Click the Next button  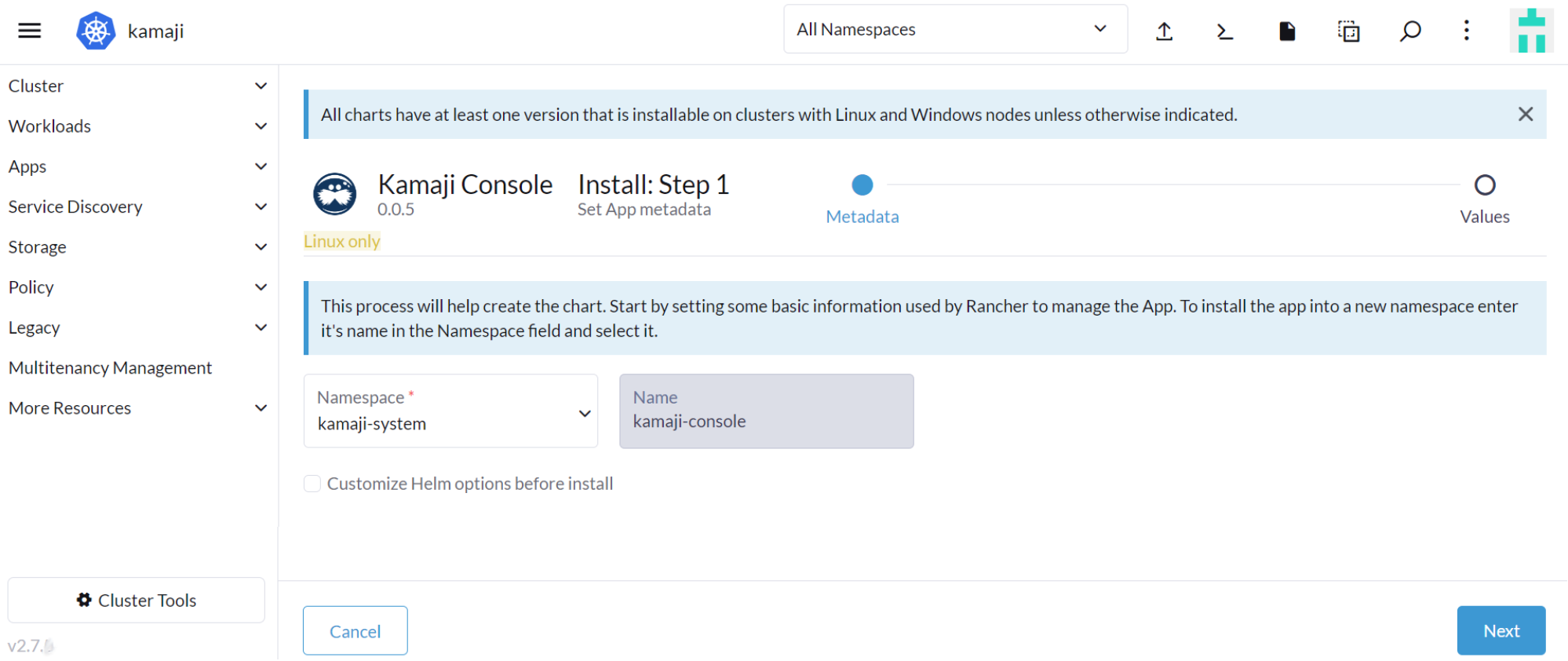click(x=1501, y=630)
